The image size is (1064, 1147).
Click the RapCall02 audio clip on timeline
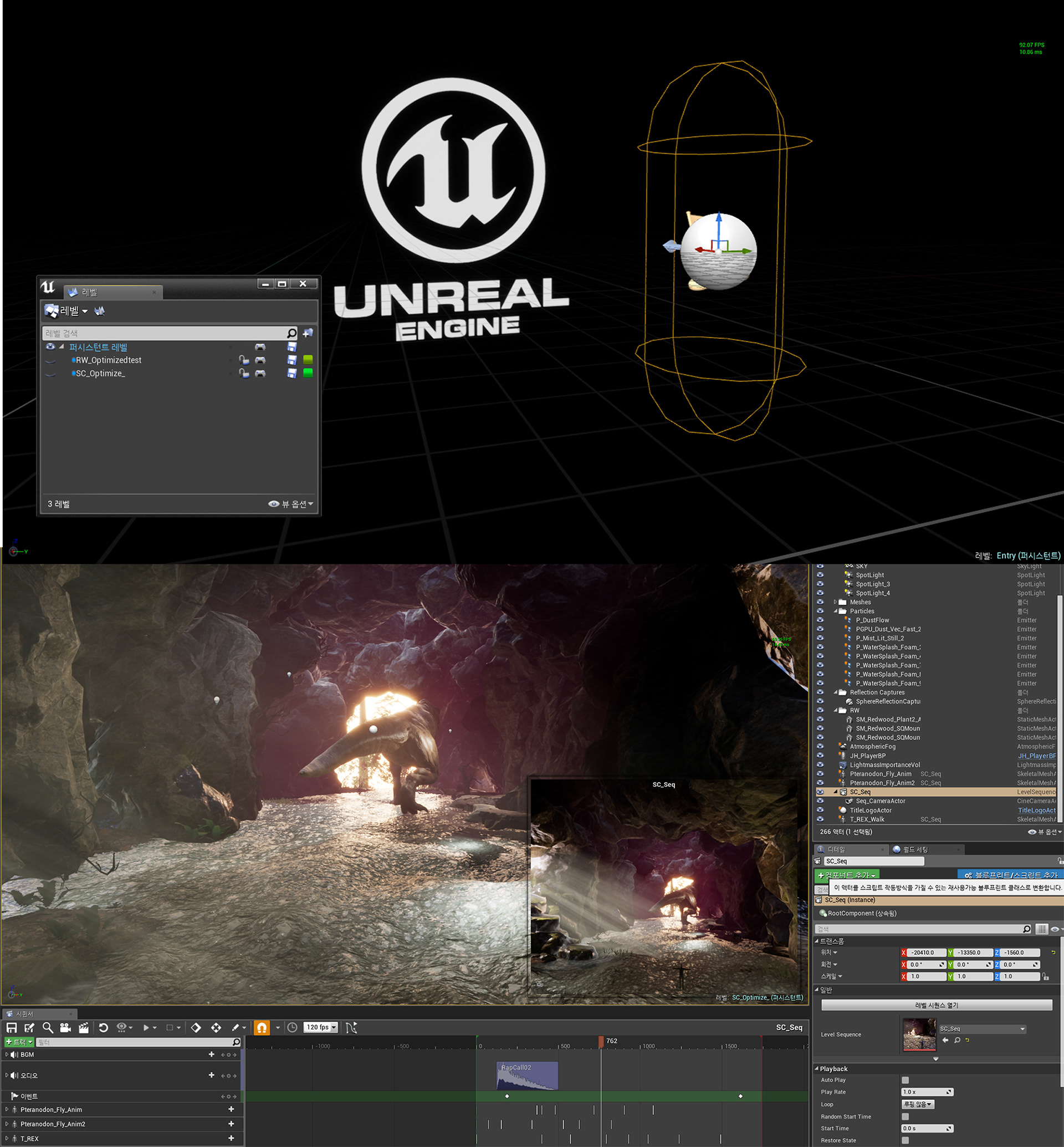[527, 1075]
